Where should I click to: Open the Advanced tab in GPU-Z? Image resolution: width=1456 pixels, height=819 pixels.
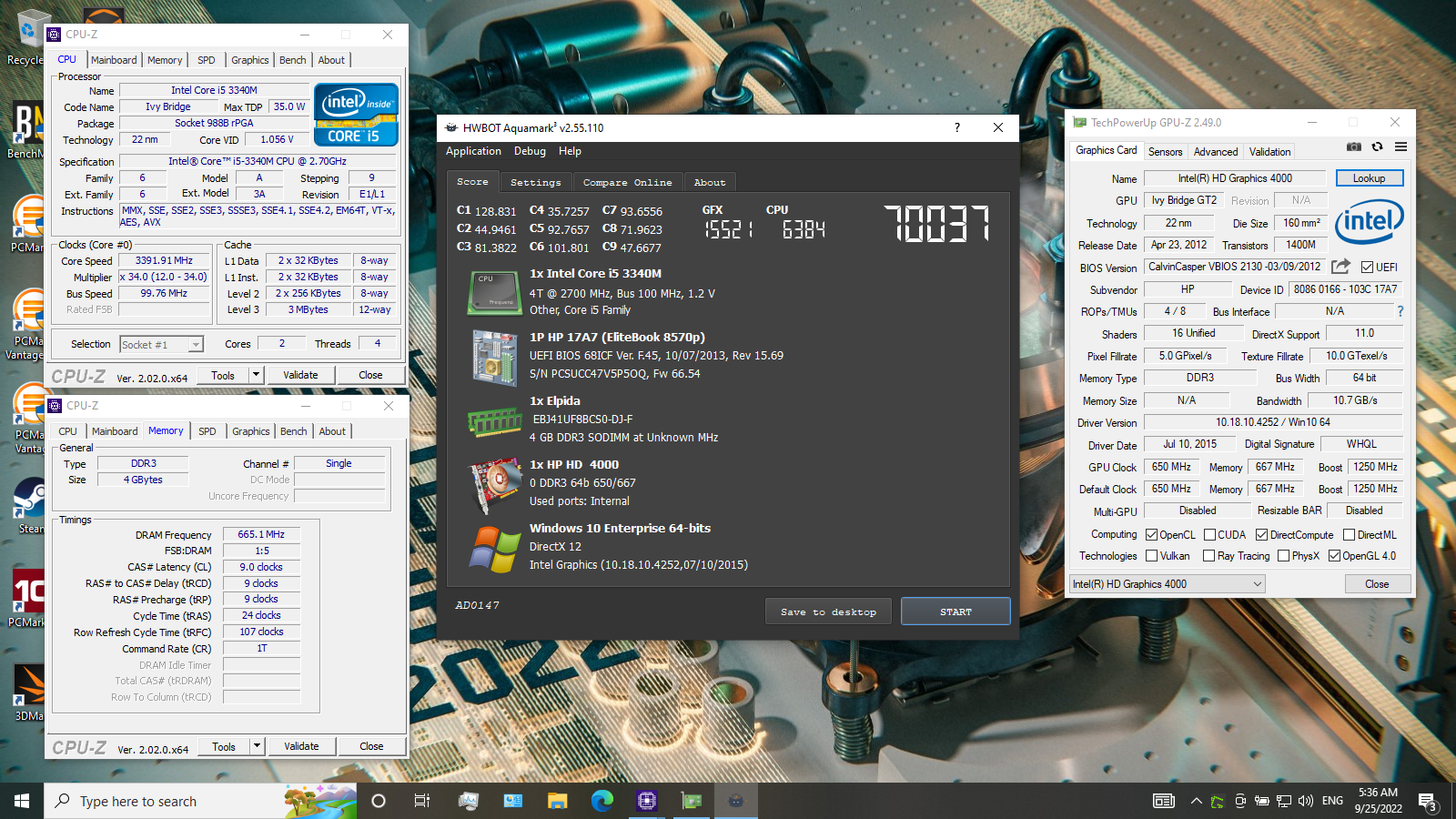(1216, 152)
